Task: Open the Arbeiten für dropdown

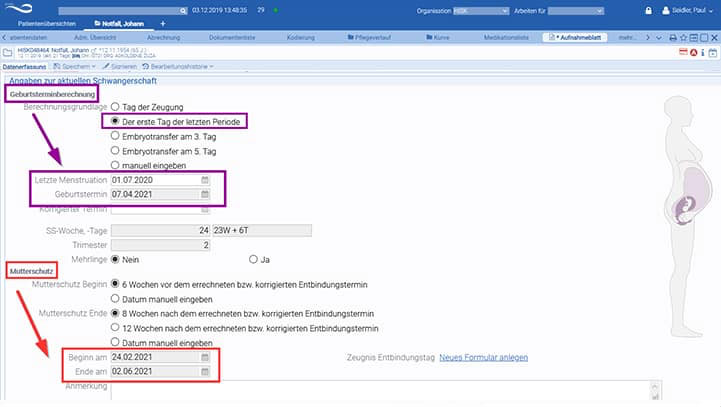Action: click(x=576, y=11)
